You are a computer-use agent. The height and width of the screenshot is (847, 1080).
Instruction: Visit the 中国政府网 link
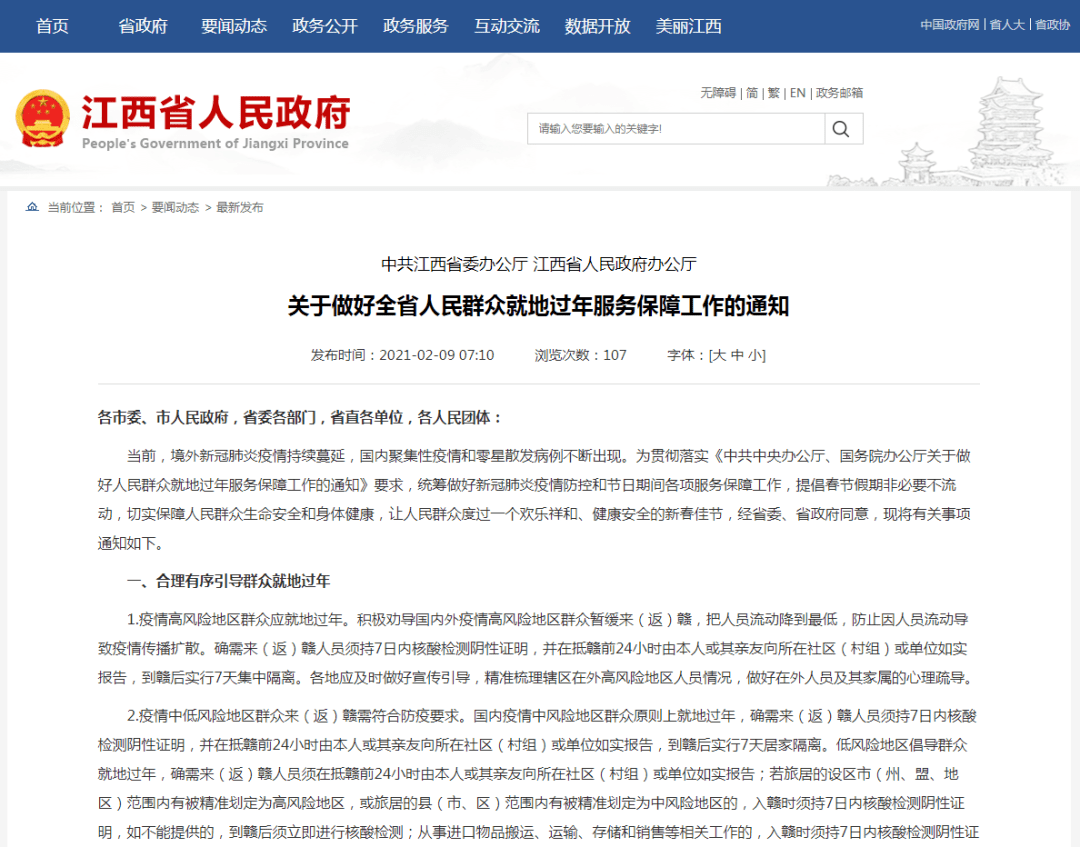coord(950,25)
